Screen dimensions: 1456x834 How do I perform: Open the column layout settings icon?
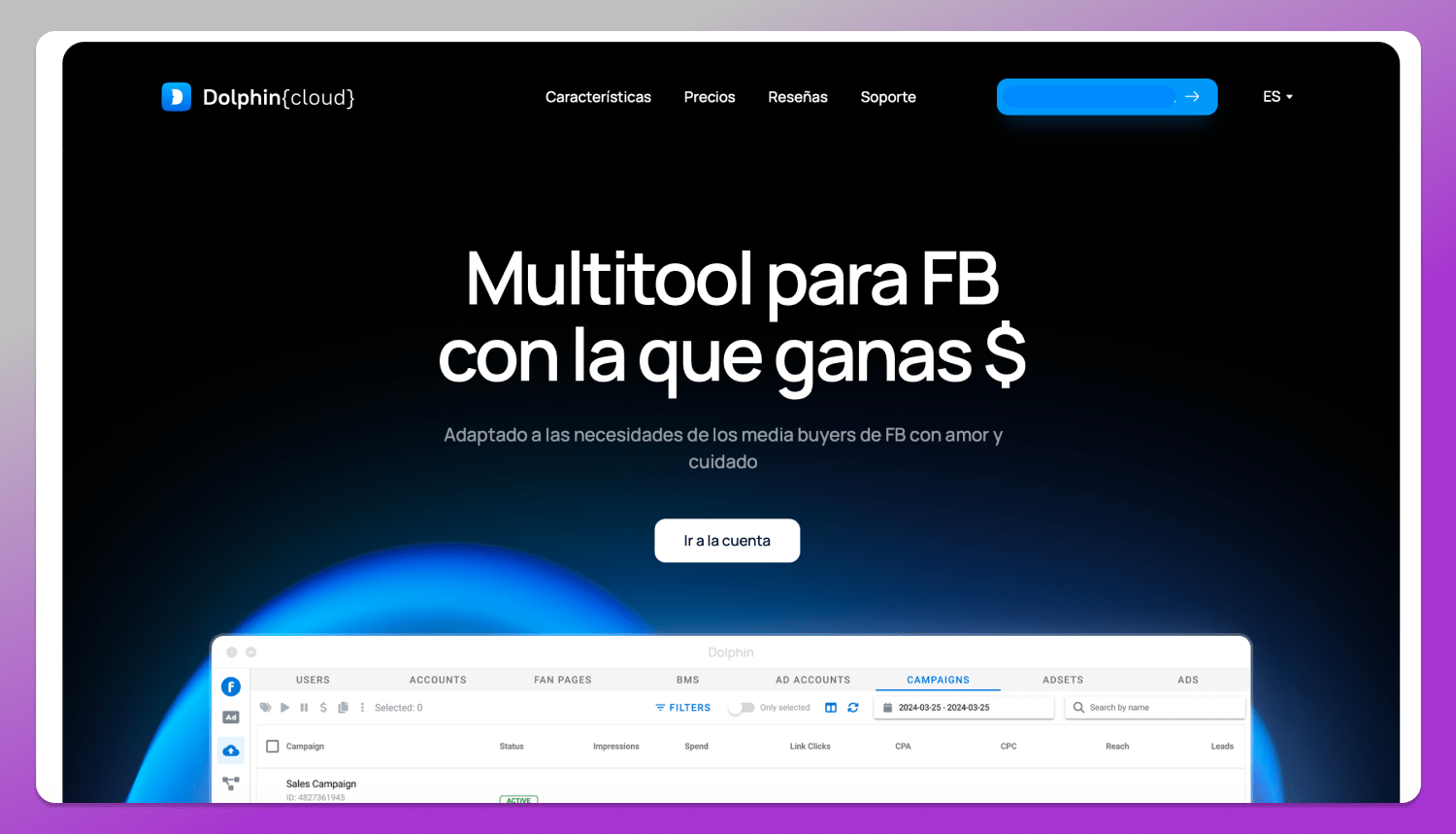click(x=831, y=708)
